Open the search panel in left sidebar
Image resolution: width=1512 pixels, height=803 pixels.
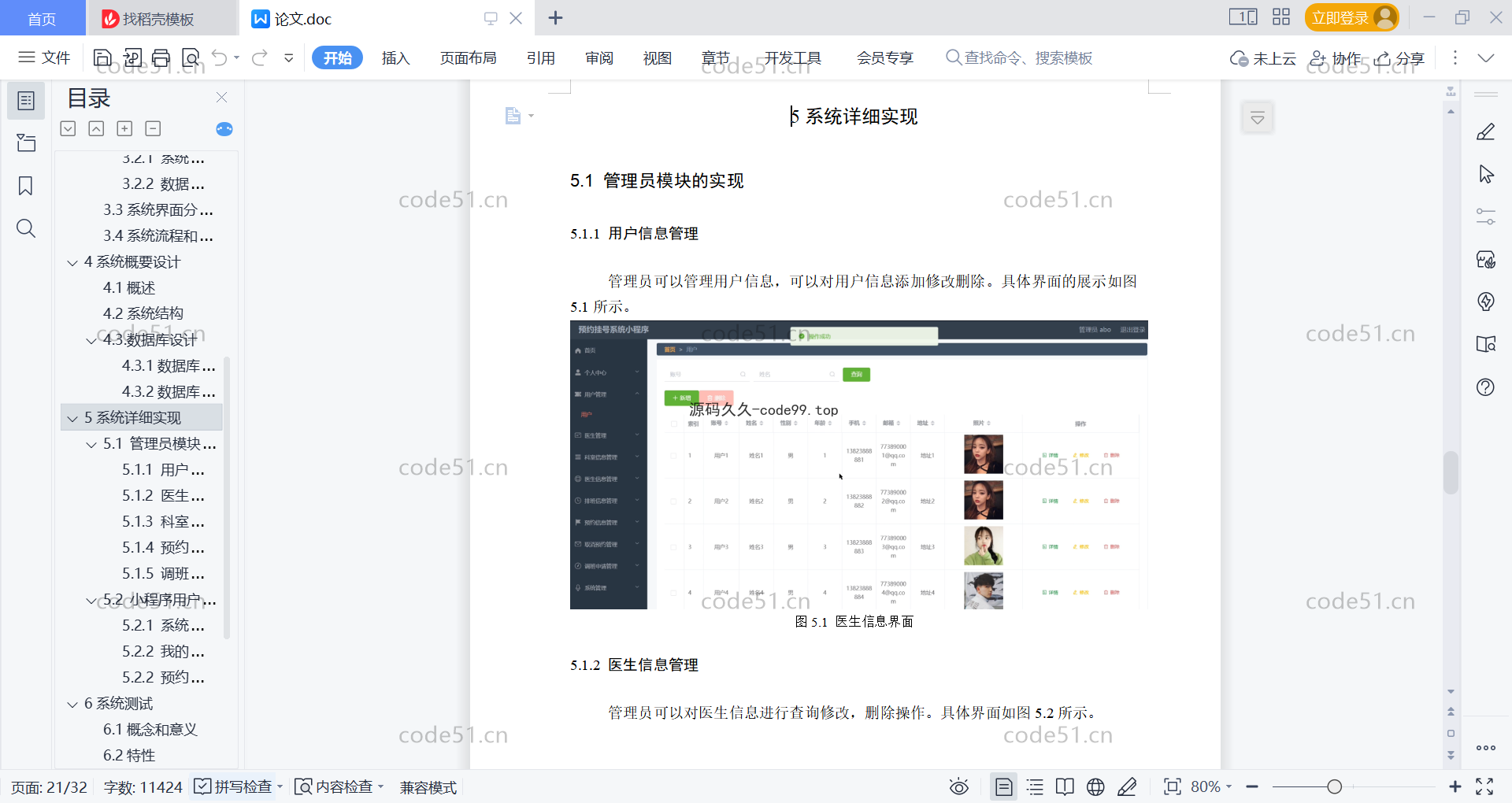coord(26,228)
